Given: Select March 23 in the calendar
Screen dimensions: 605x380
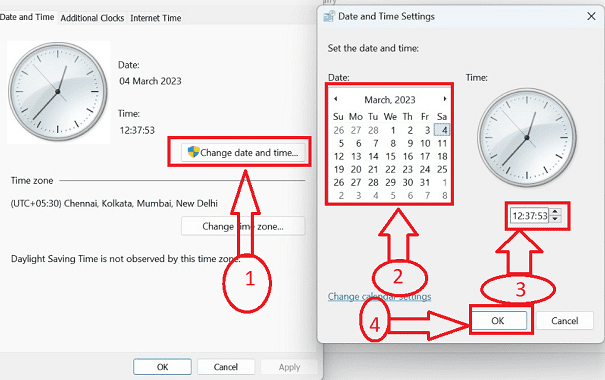Looking at the screenshot, I should pos(408,169).
